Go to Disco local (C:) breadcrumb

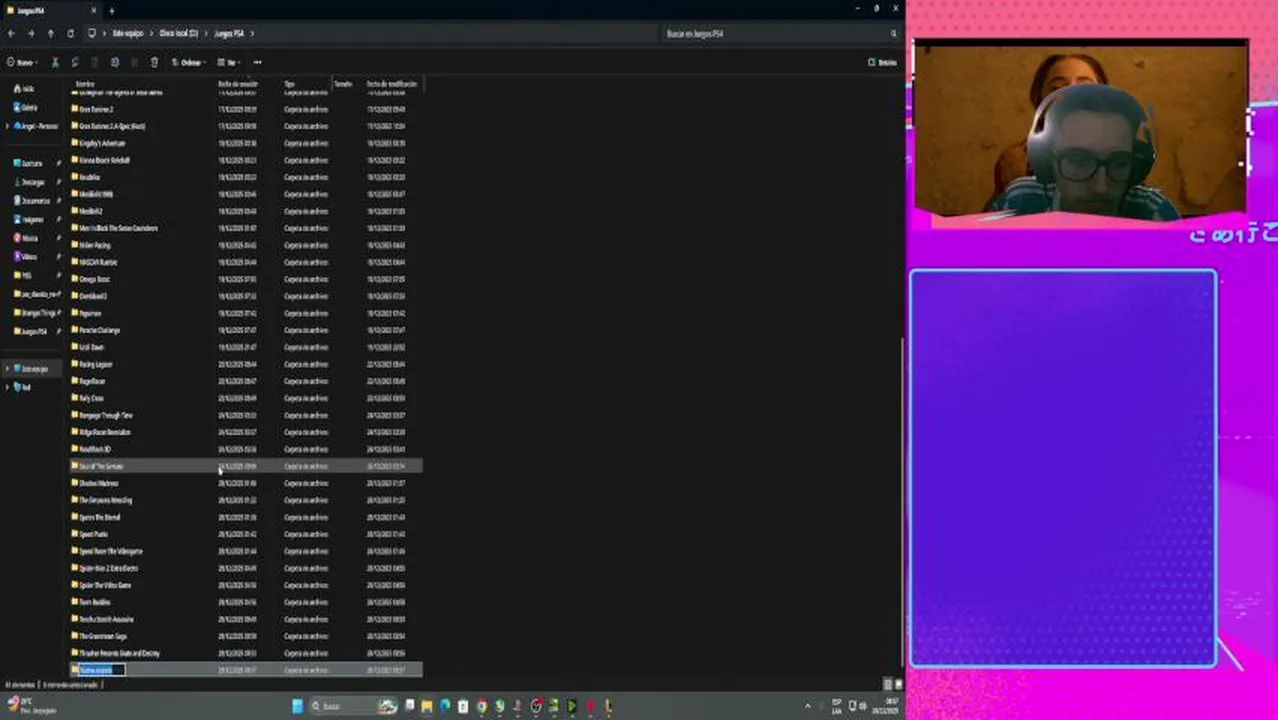tap(179, 34)
